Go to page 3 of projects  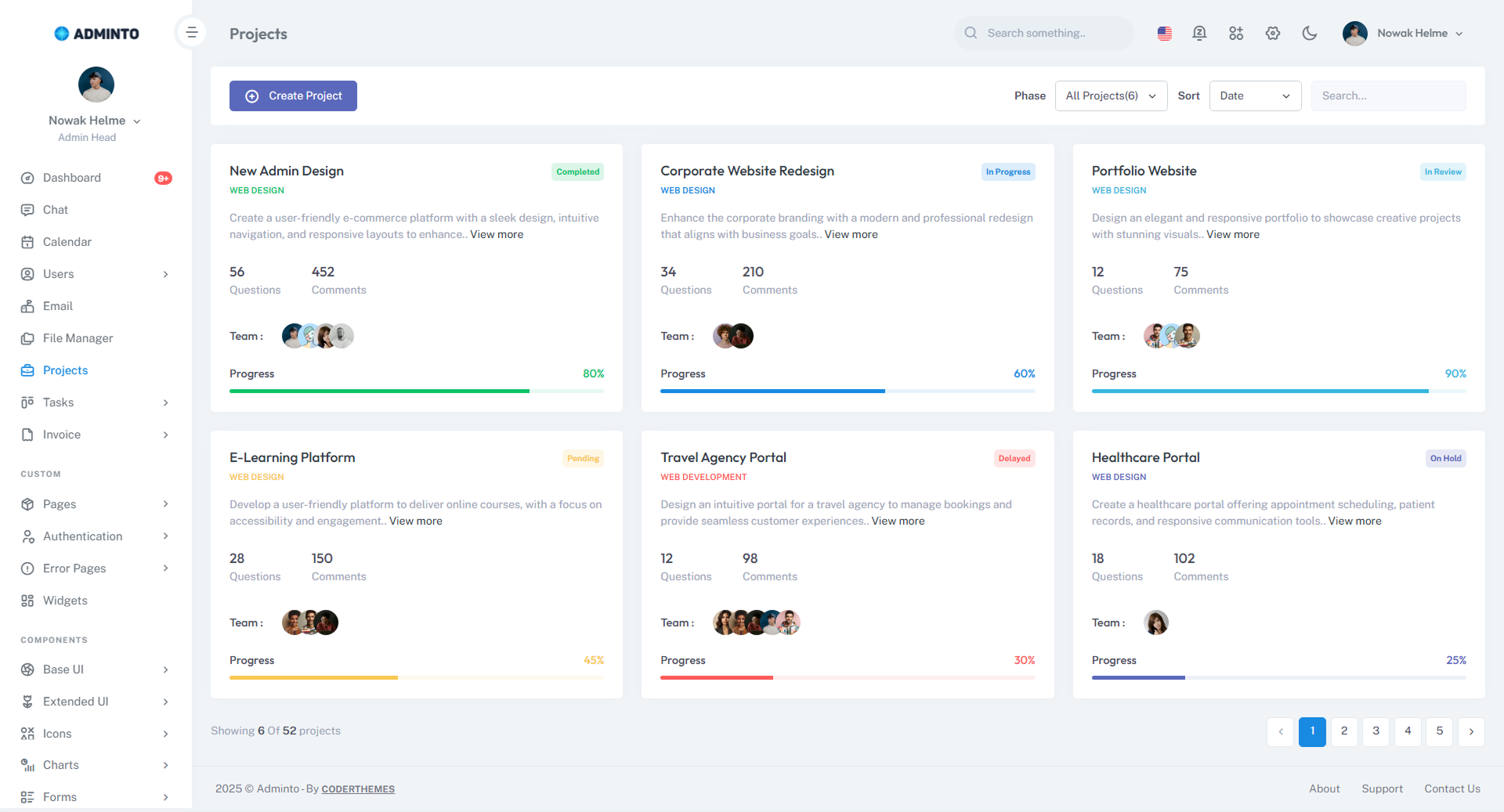click(1375, 731)
